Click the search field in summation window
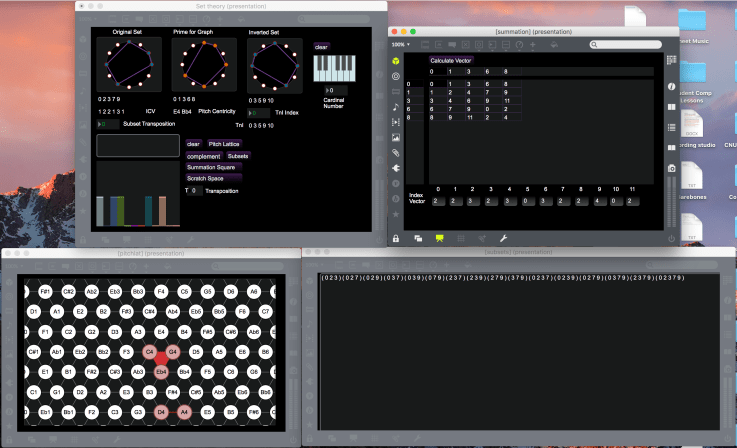This screenshot has width=737, height=448. 626,44
